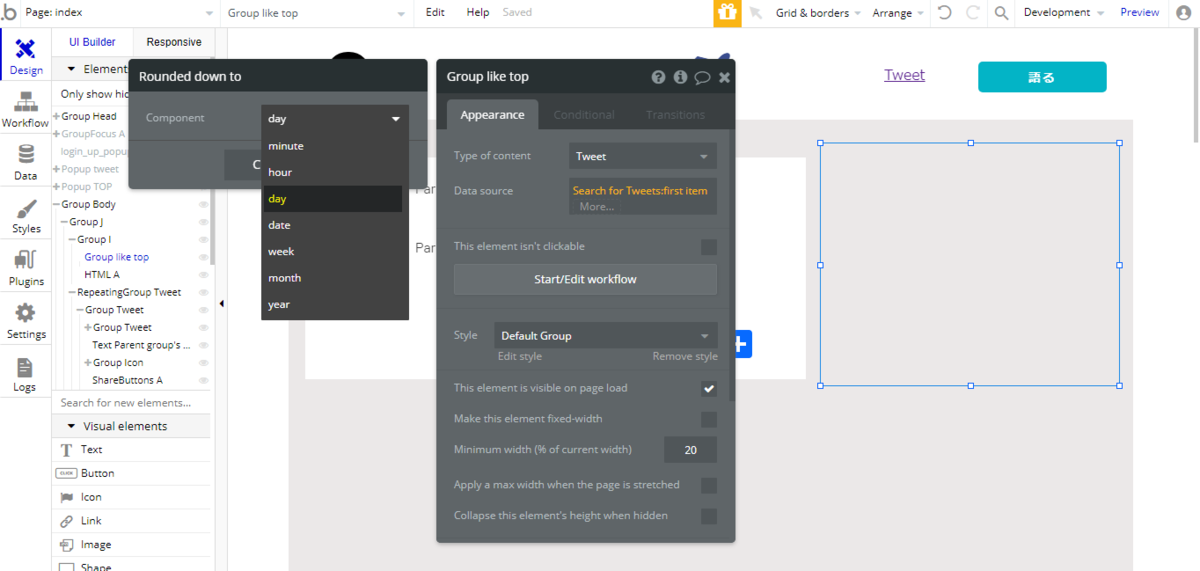
Task: Click Start/Edit workflow button
Action: (585, 279)
